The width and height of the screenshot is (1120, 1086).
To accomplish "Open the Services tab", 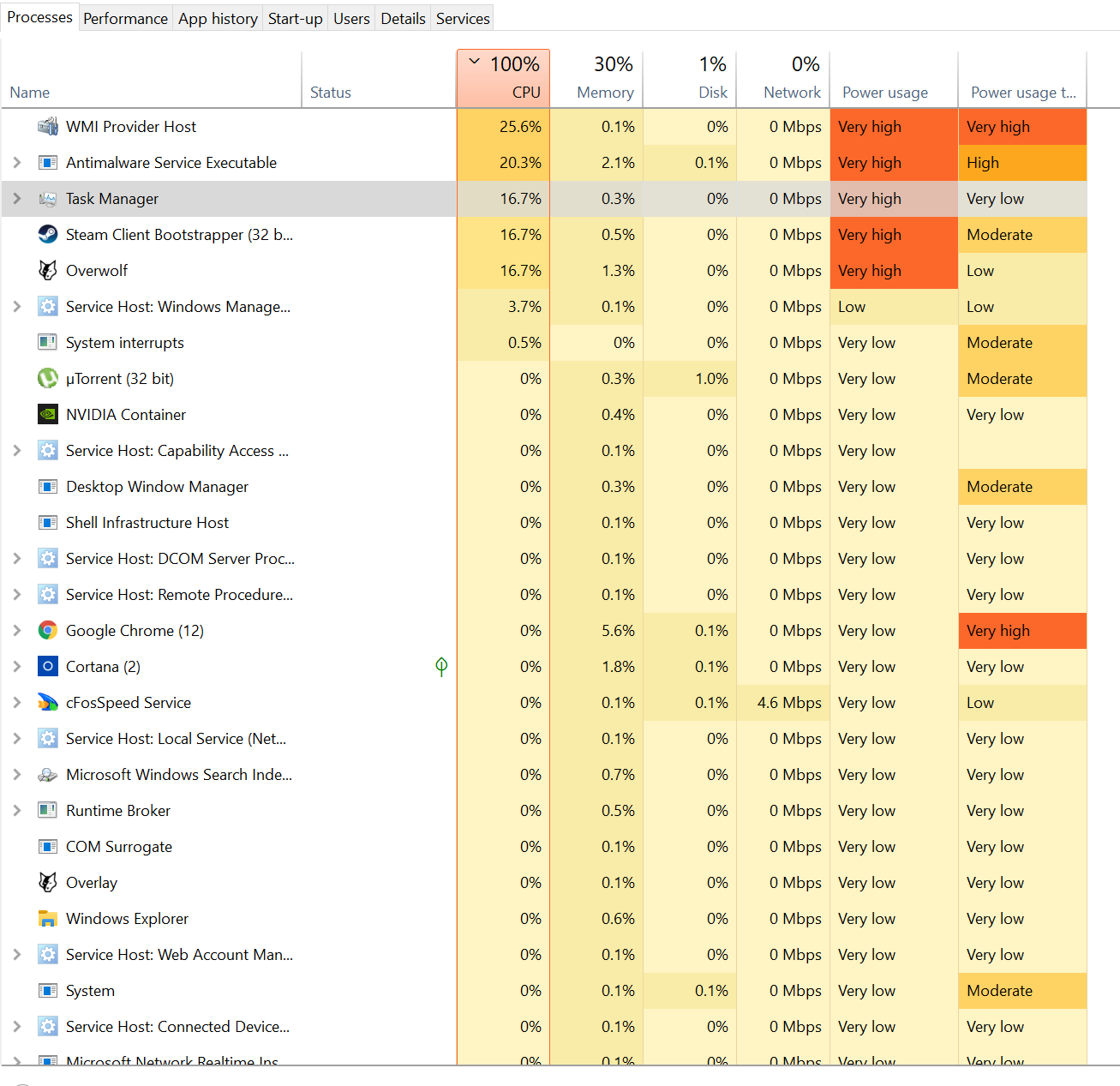I will click(463, 19).
